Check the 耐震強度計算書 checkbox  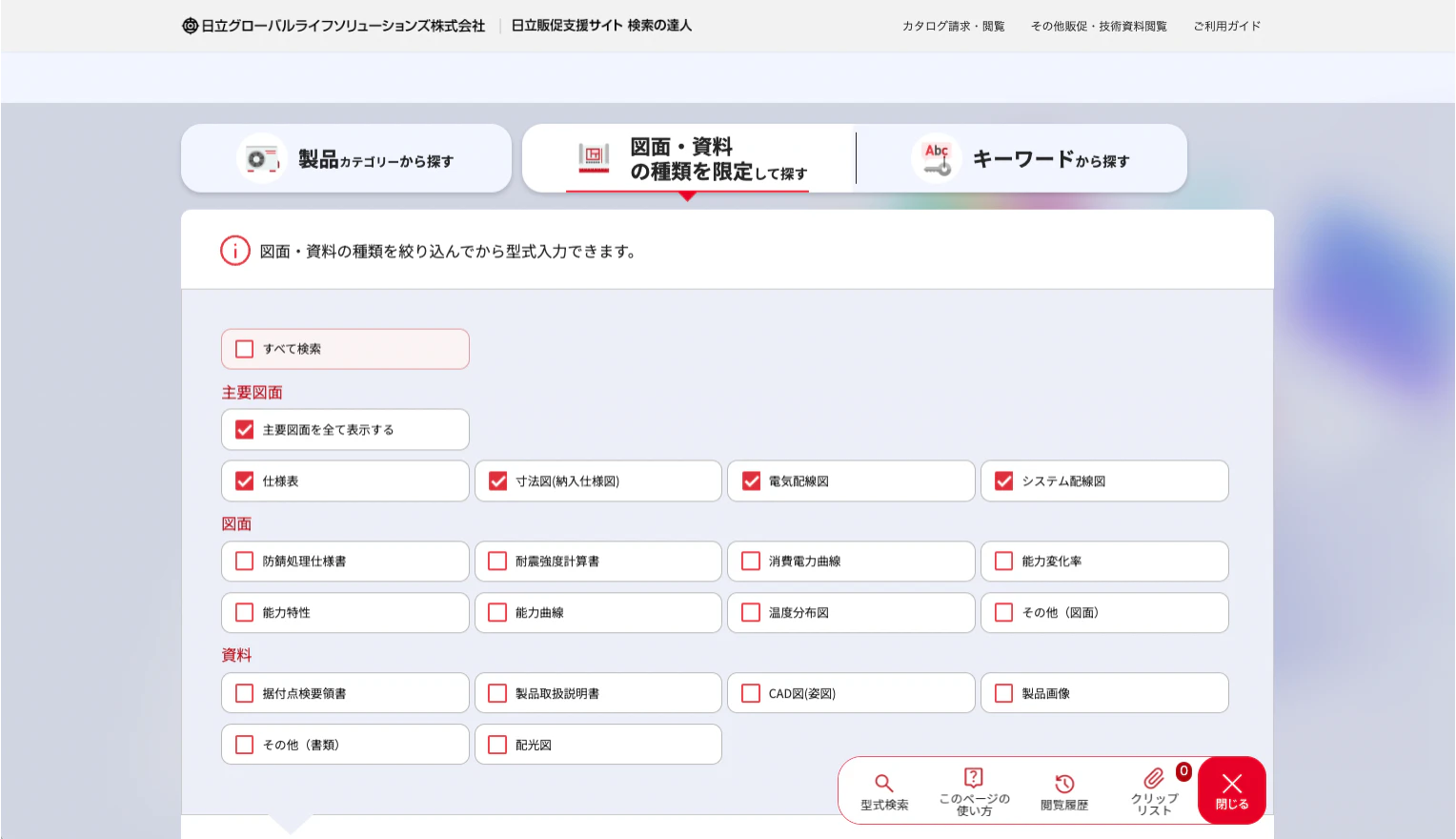497,562
